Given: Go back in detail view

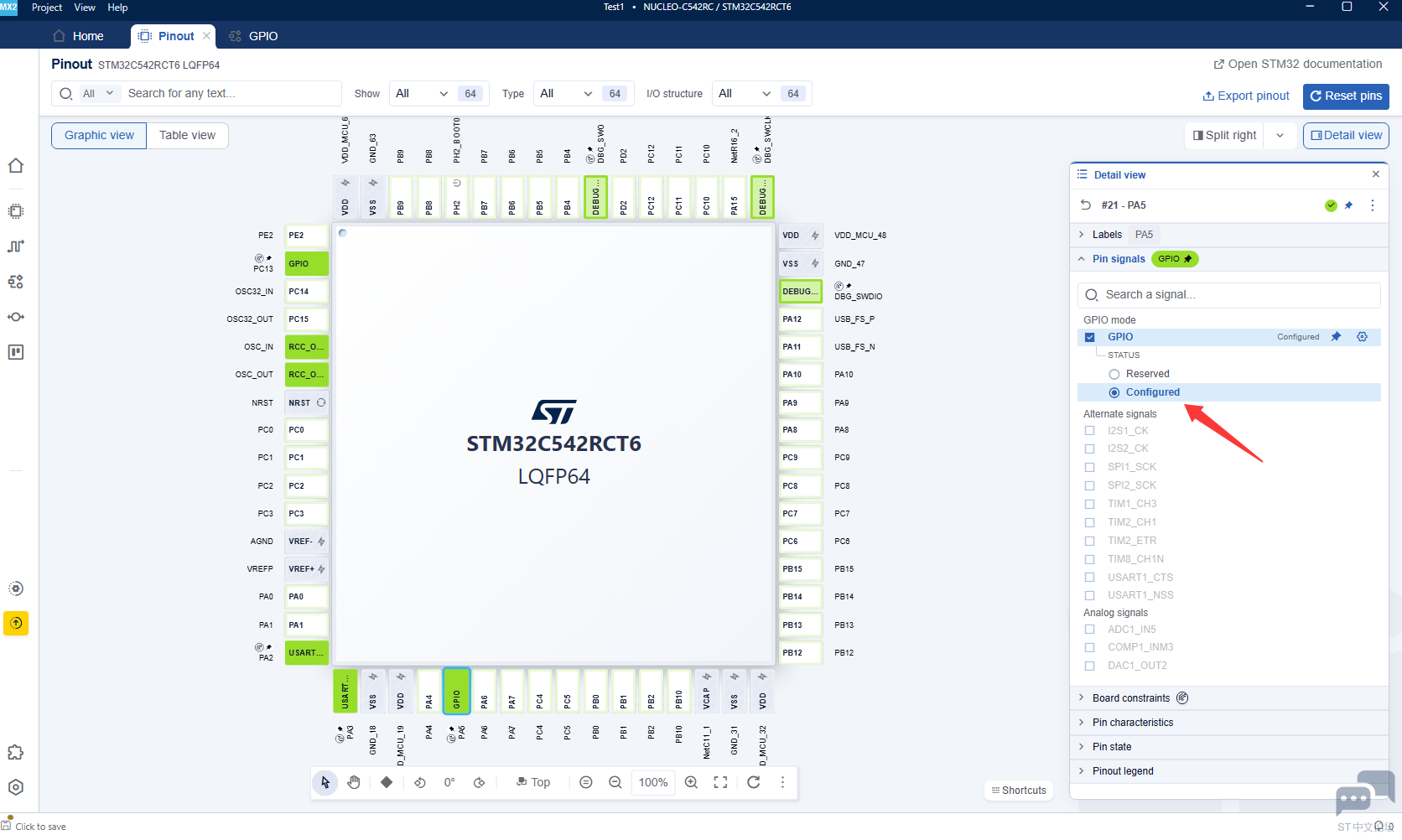Looking at the screenshot, I should click(x=1086, y=205).
